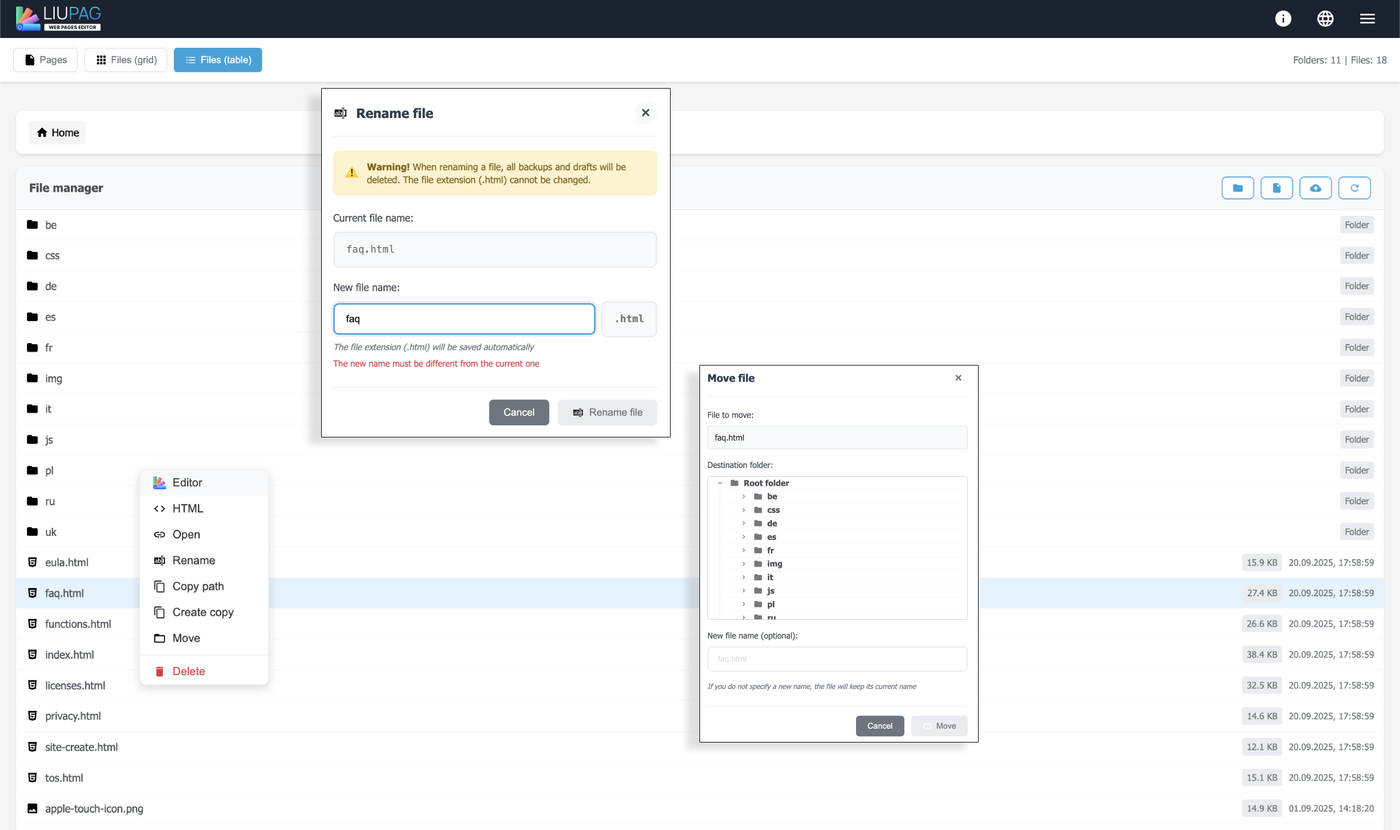Click the create new folder icon button
1400x830 pixels.
point(1237,188)
